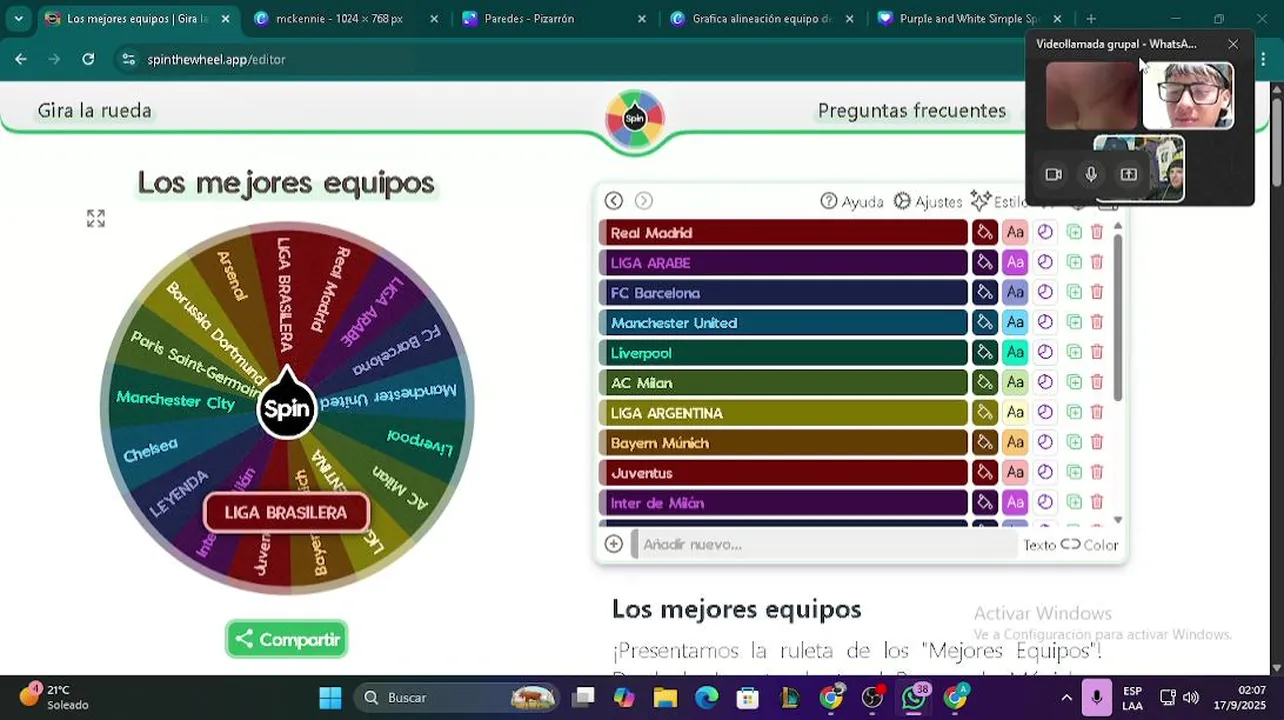Duplicate the Inter de Milán entry

1074,502
